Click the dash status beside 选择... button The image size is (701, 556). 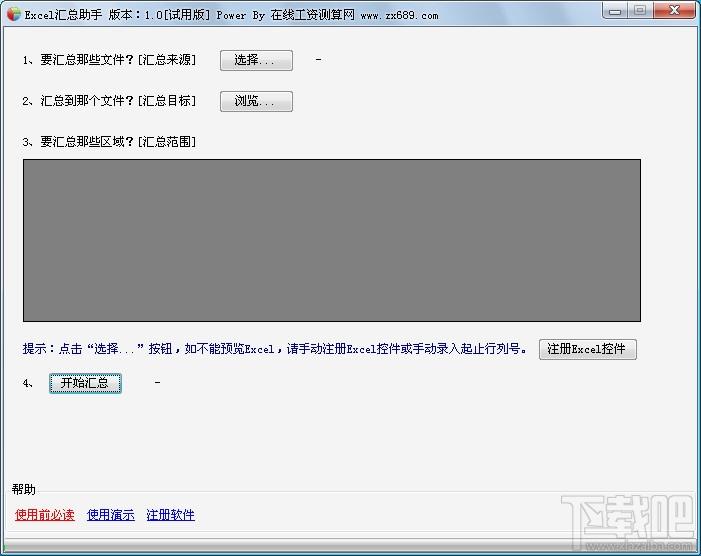pyautogui.click(x=318, y=60)
